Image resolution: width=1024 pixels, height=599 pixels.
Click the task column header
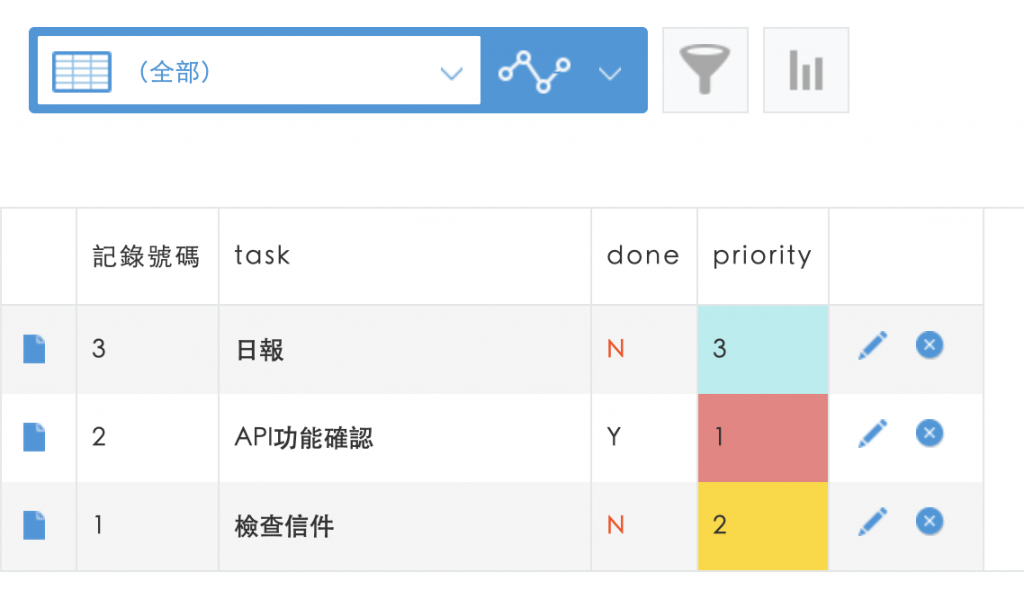pos(262,256)
